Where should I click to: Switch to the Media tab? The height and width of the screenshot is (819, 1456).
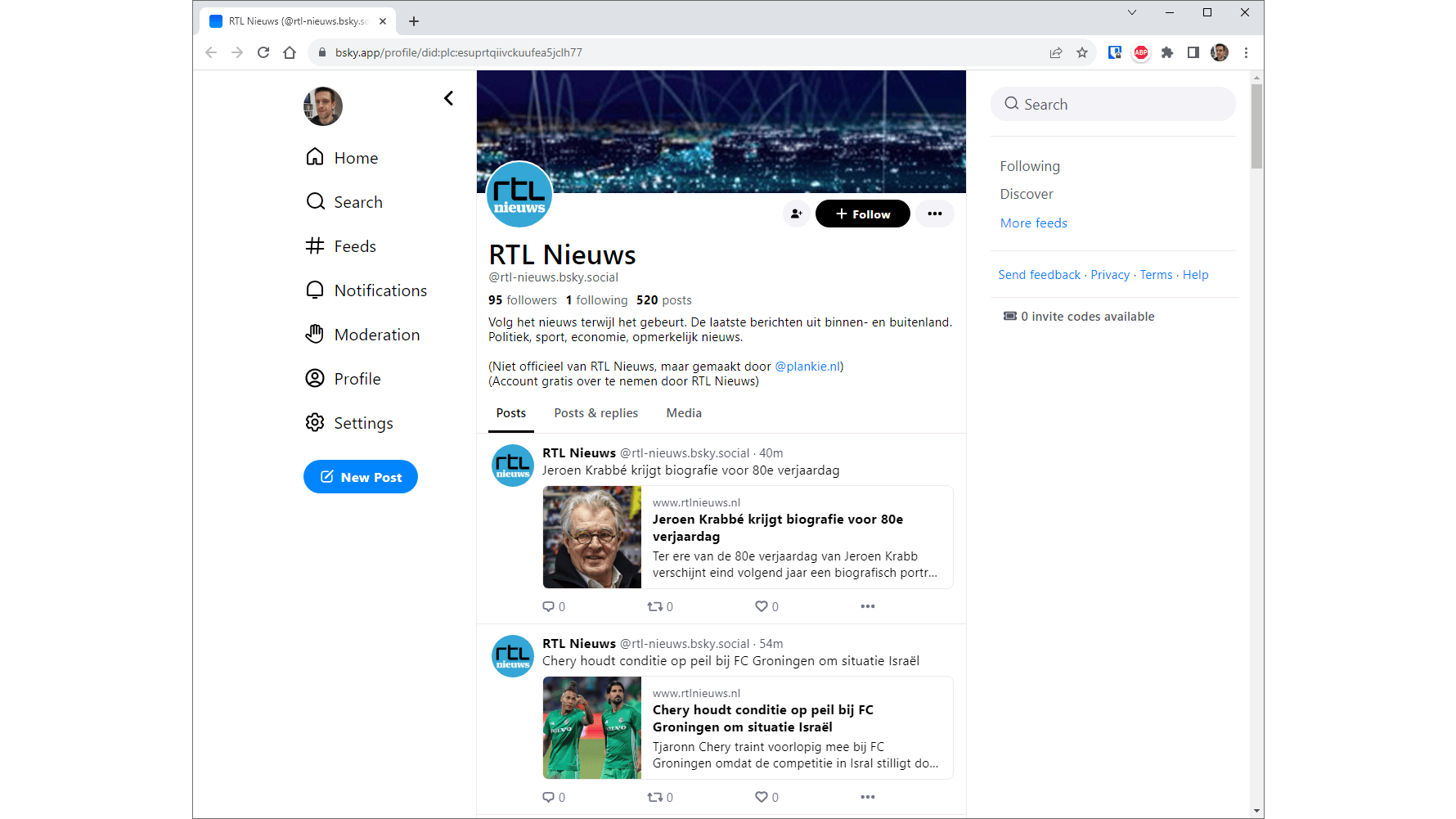684,413
